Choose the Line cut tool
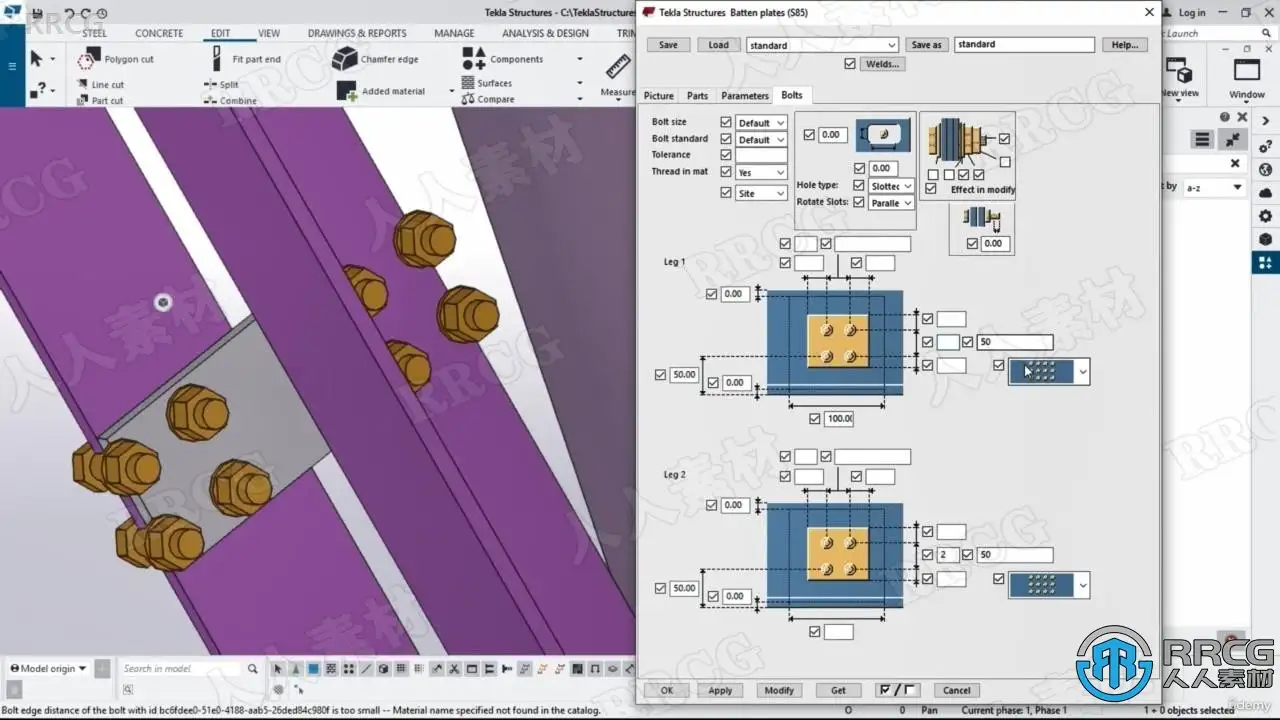Image resolution: width=1280 pixels, height=720 pixels. [100, 85]
